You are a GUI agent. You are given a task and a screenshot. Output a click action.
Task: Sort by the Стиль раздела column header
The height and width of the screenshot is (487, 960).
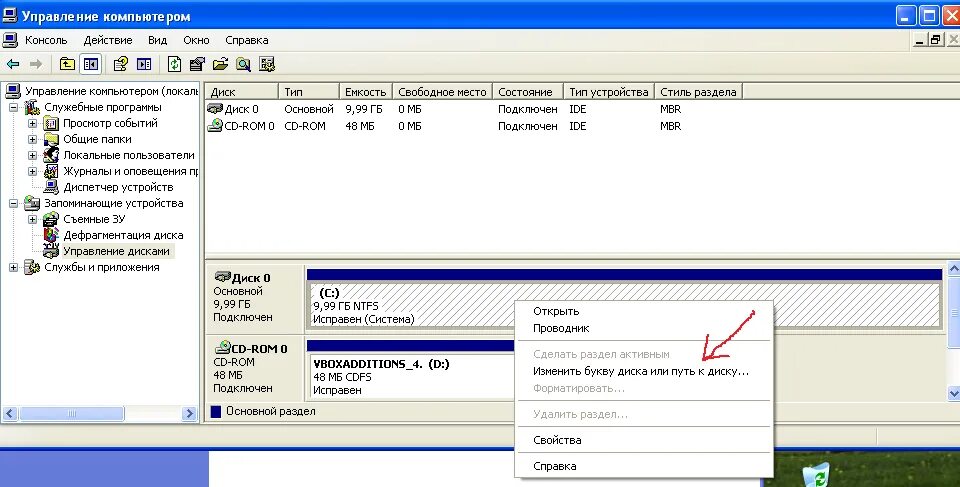coord(699,92)
